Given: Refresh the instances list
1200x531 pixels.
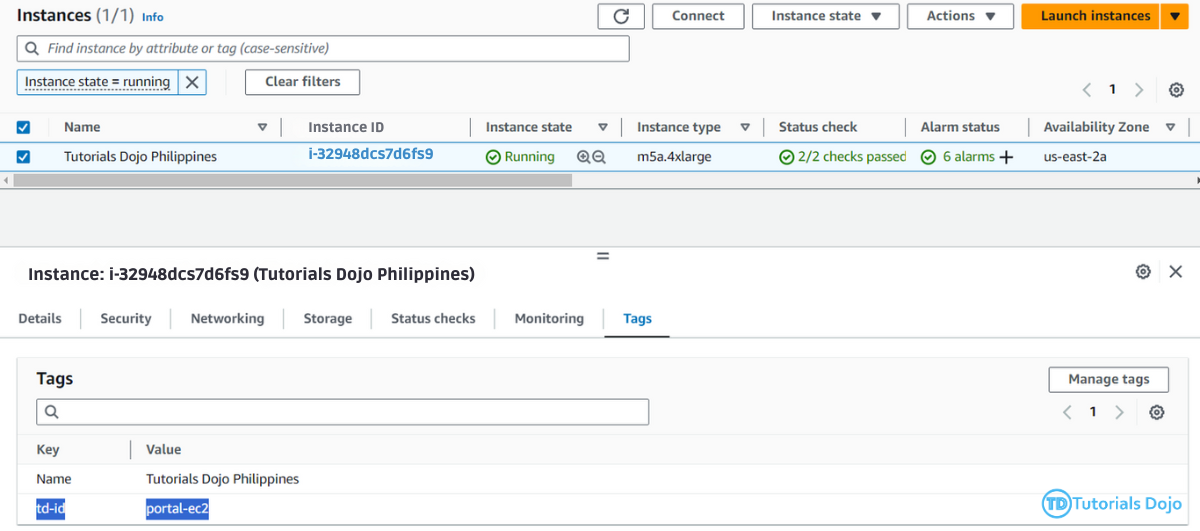Looking at the screenshot, I should pyautogui.click(x=621, y=16).
